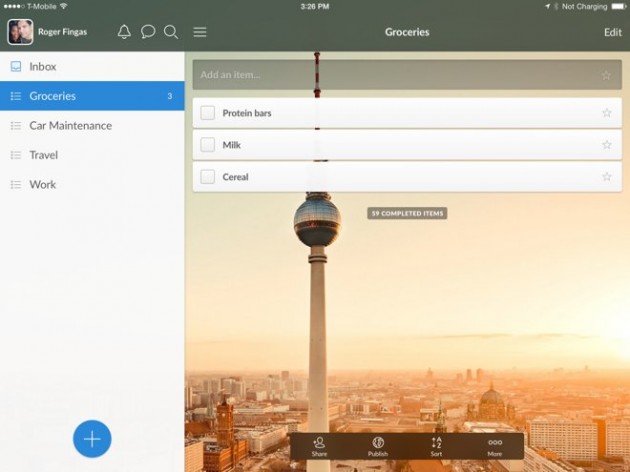Click the list icon beside Work
The height and width of the screenshot is (472, 630).
(16, 185)
